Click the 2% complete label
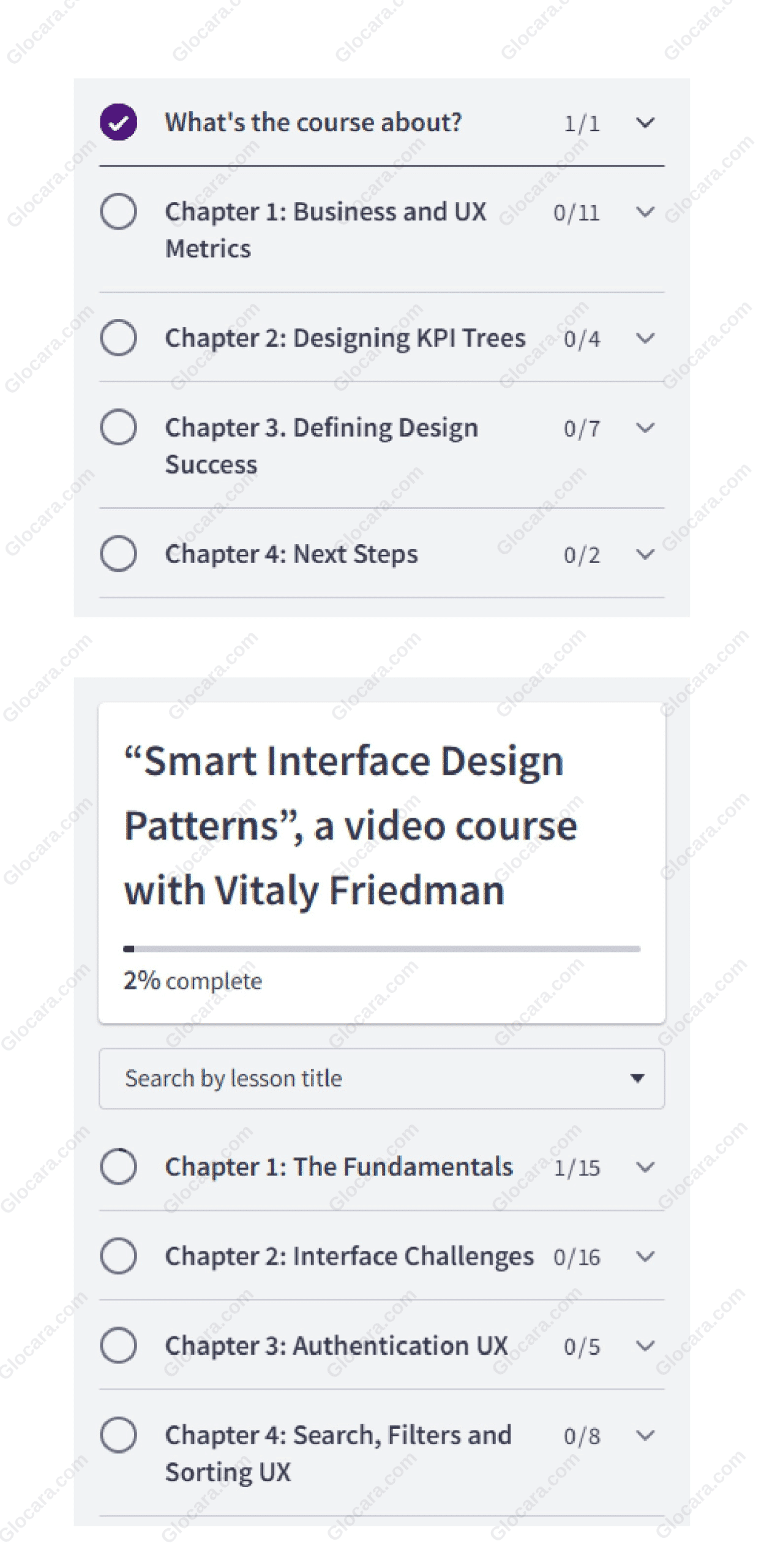This screenshot has height=1568, width=764. (x=192, y=981)
